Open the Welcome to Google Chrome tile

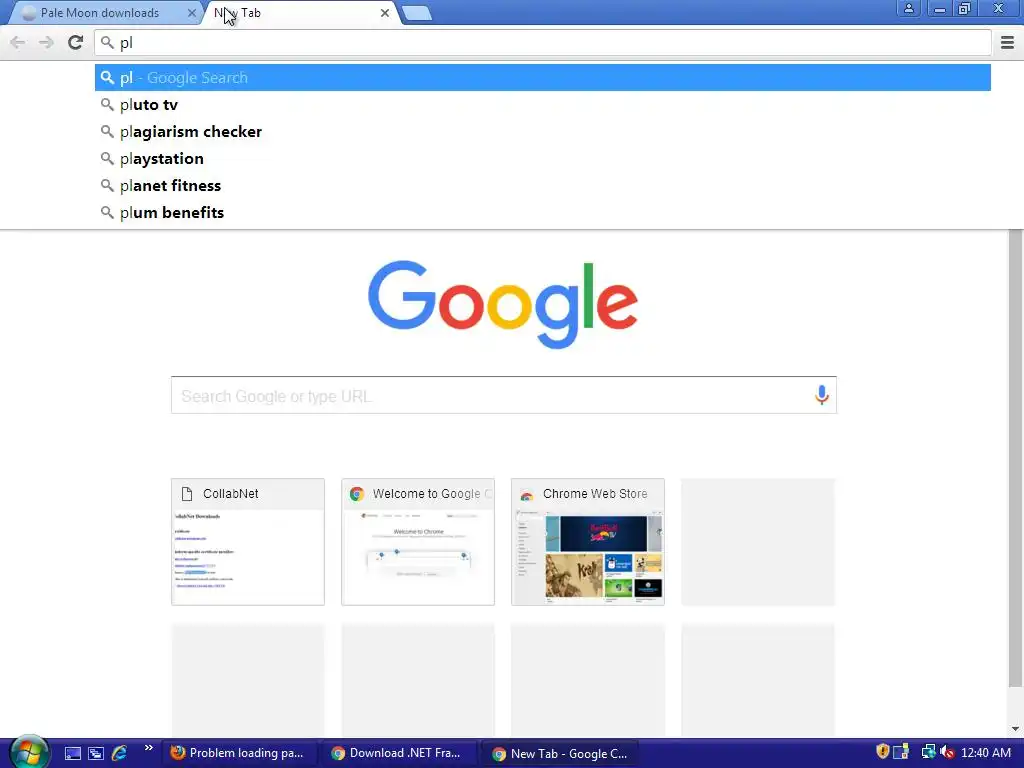(418, 542)
